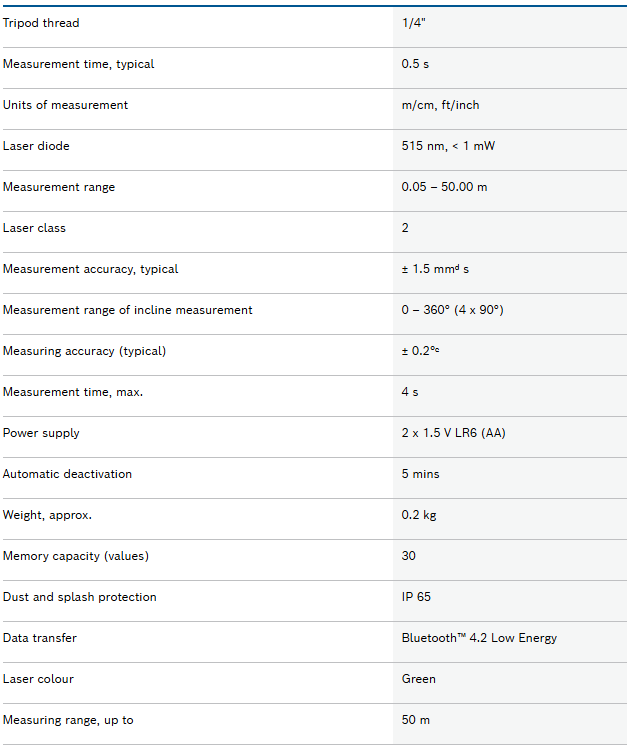Click the 0.2 kg weight value
The height and width of the screenshot is (745, 629).
[419, 515]
